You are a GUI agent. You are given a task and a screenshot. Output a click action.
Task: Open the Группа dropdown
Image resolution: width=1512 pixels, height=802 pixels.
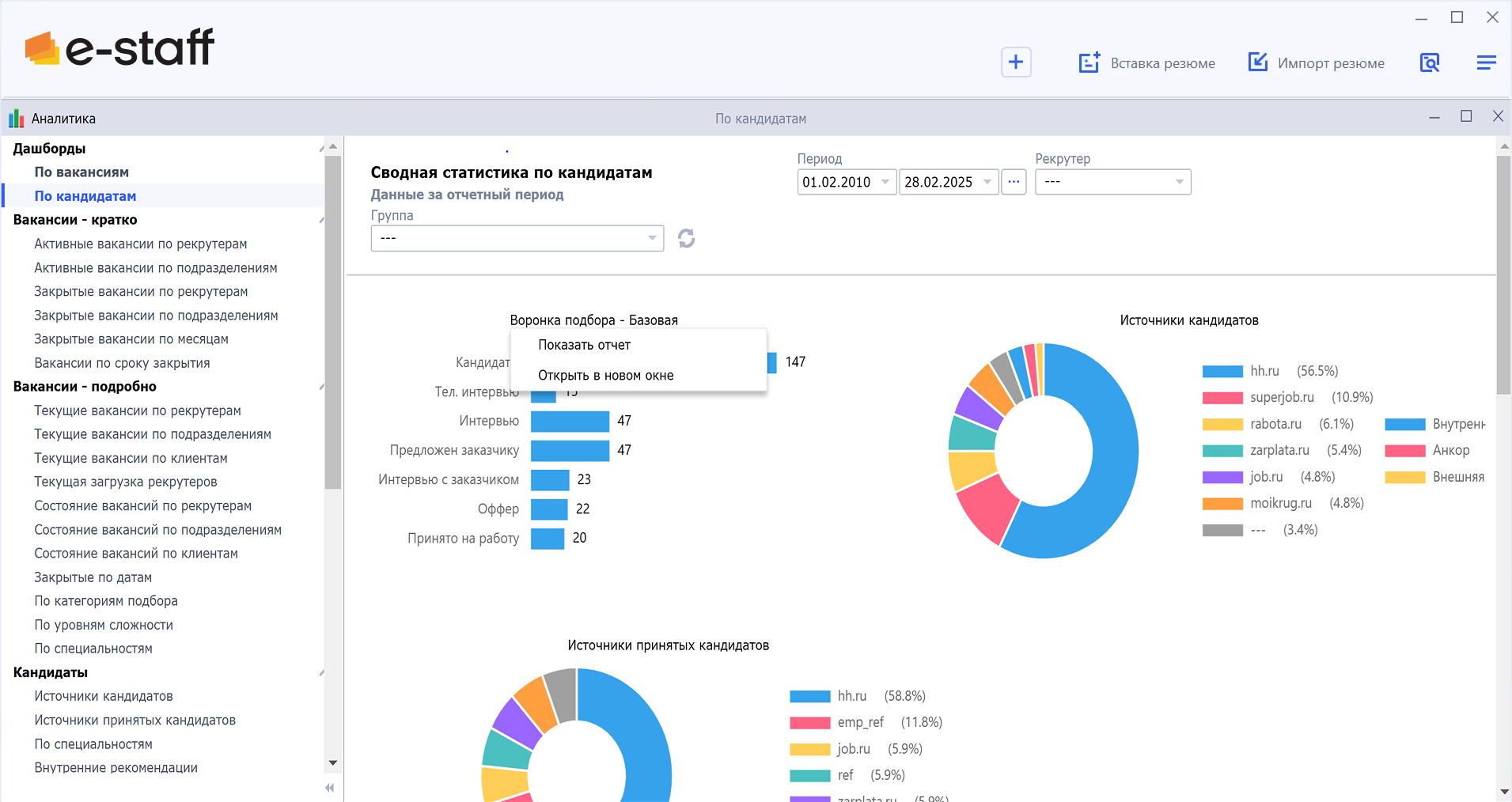click(x=652, y=238)
